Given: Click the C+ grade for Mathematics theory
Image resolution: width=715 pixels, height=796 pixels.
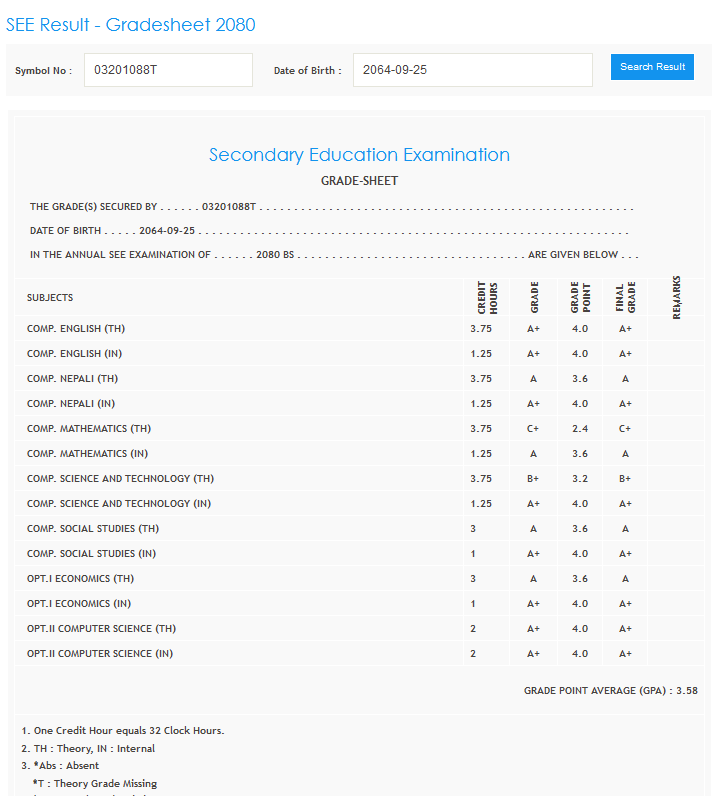Looking at the screenshot, I should pos(533,429).
